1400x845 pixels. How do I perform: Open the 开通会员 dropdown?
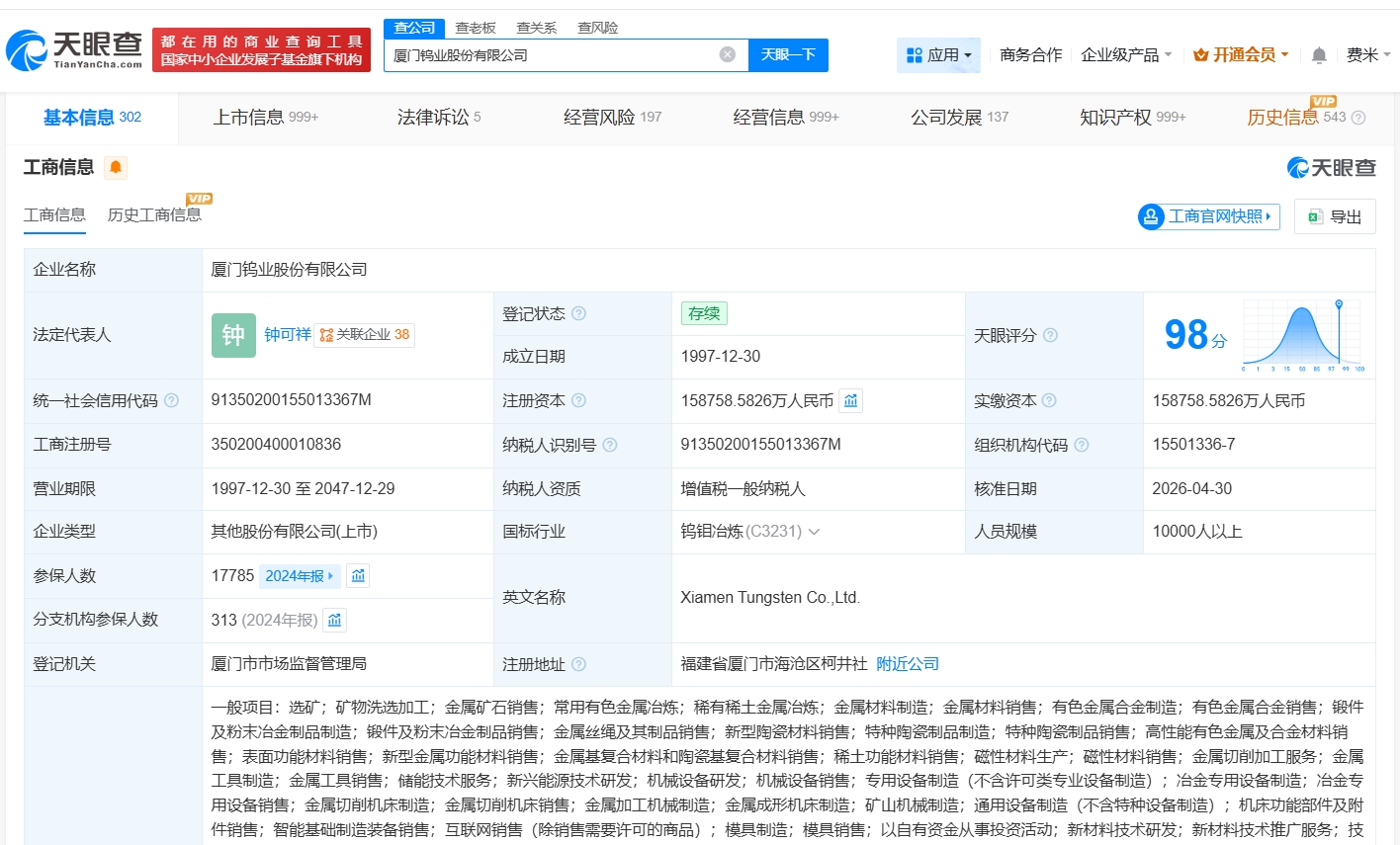[1241, 55]
